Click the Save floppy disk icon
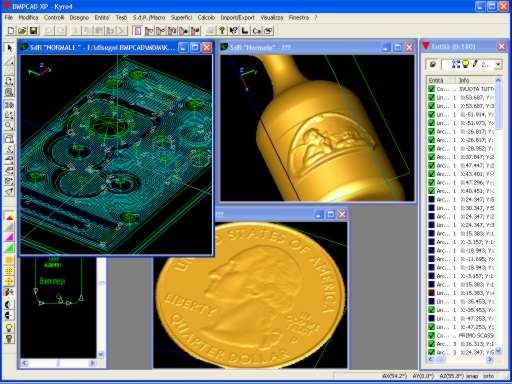Screen dimensions: 512x384 33,31
